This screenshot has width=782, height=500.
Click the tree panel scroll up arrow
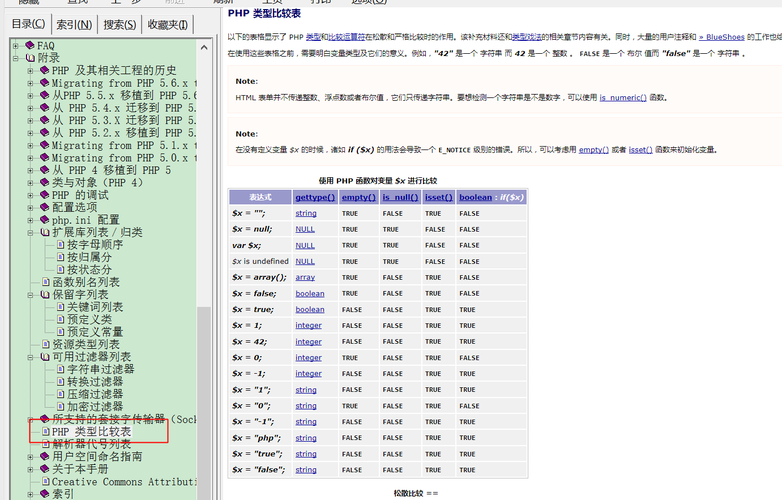203,47
